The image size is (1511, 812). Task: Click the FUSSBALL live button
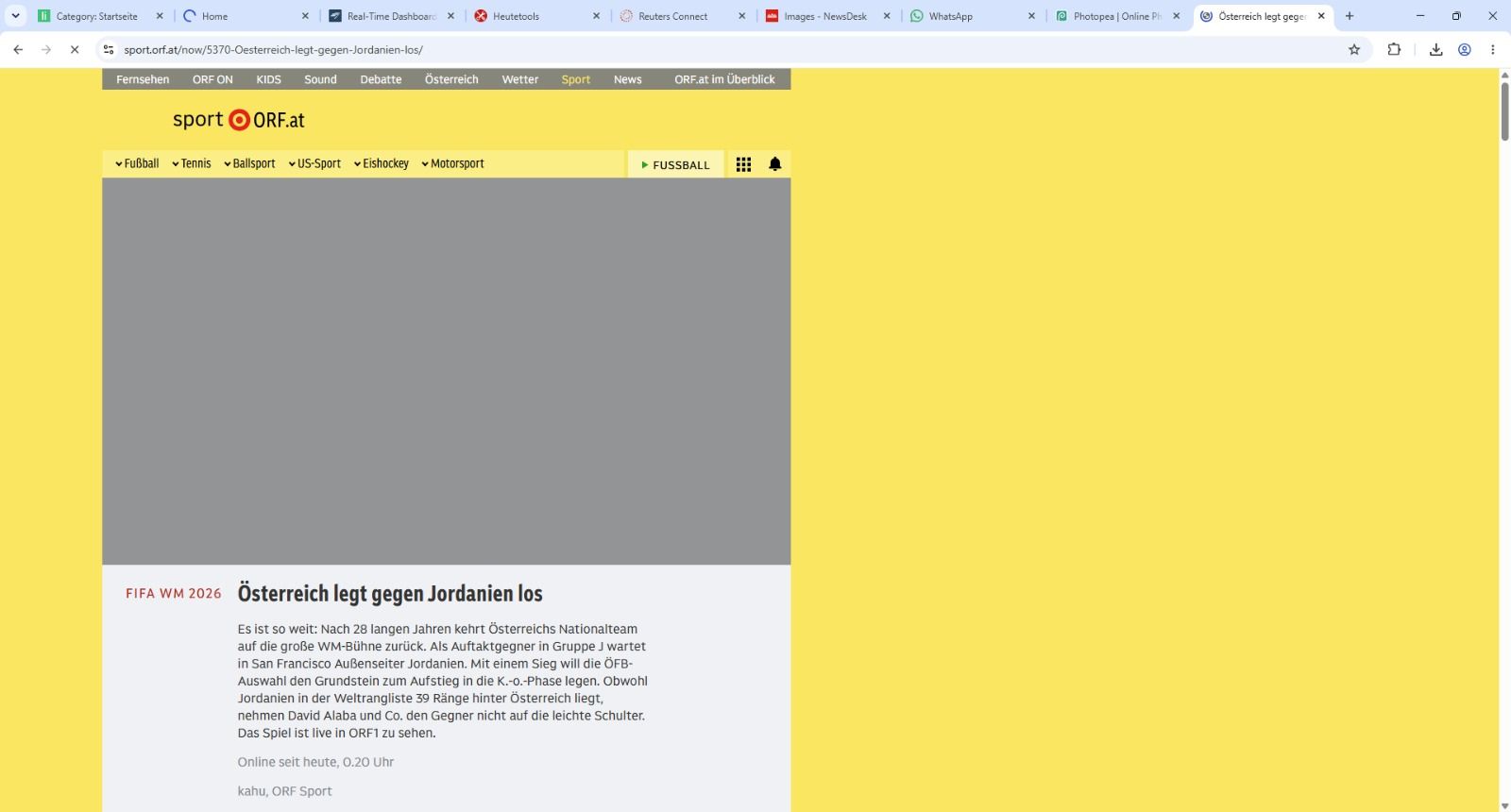point(676,164)
